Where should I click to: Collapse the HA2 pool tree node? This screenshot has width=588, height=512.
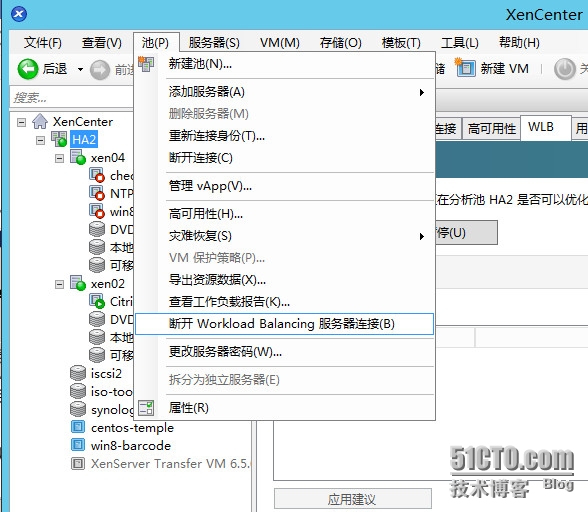pyautogui.click(x=40, y=140)
